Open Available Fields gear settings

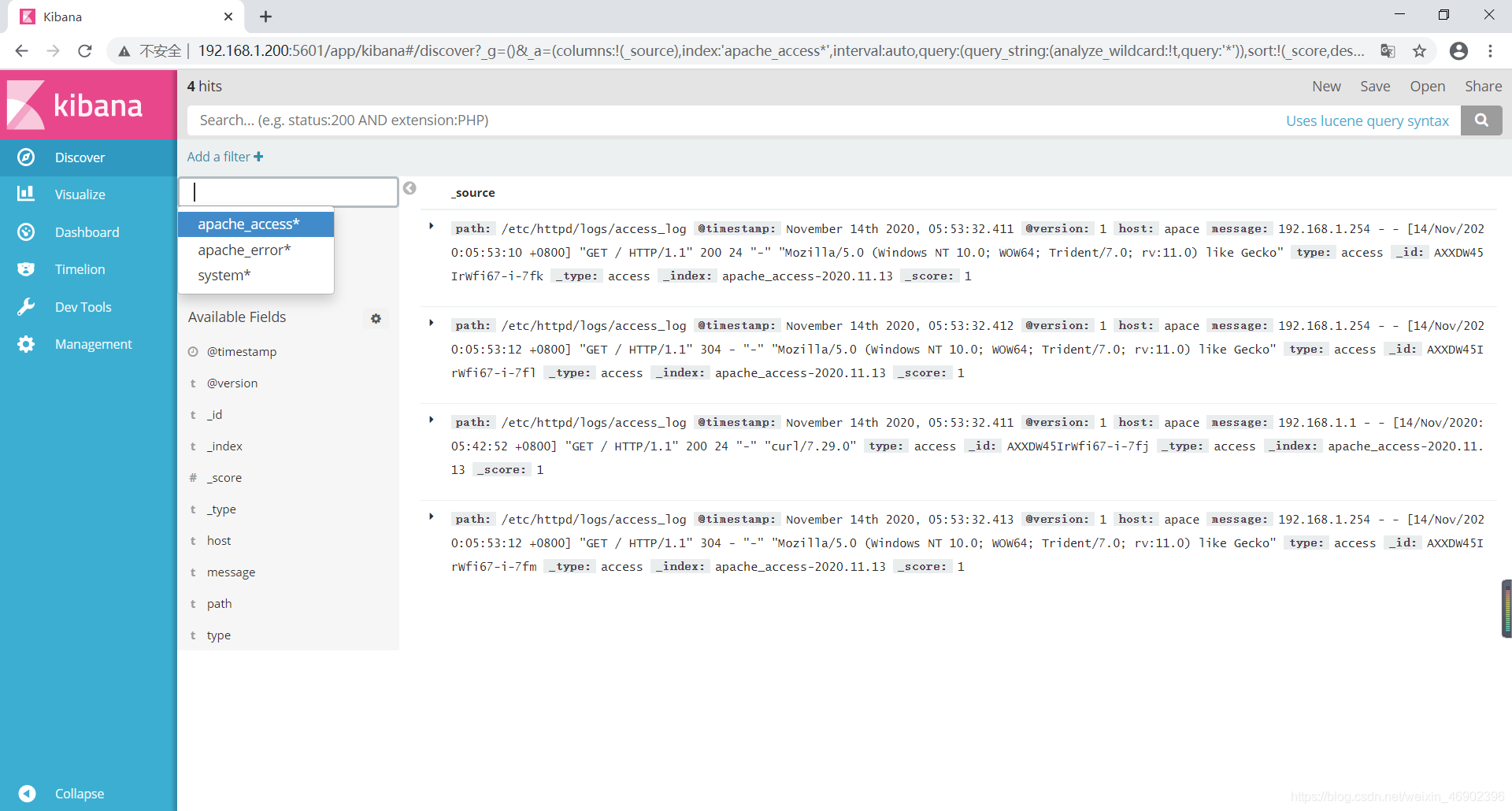pyautogui.click(x=376, y=319)
